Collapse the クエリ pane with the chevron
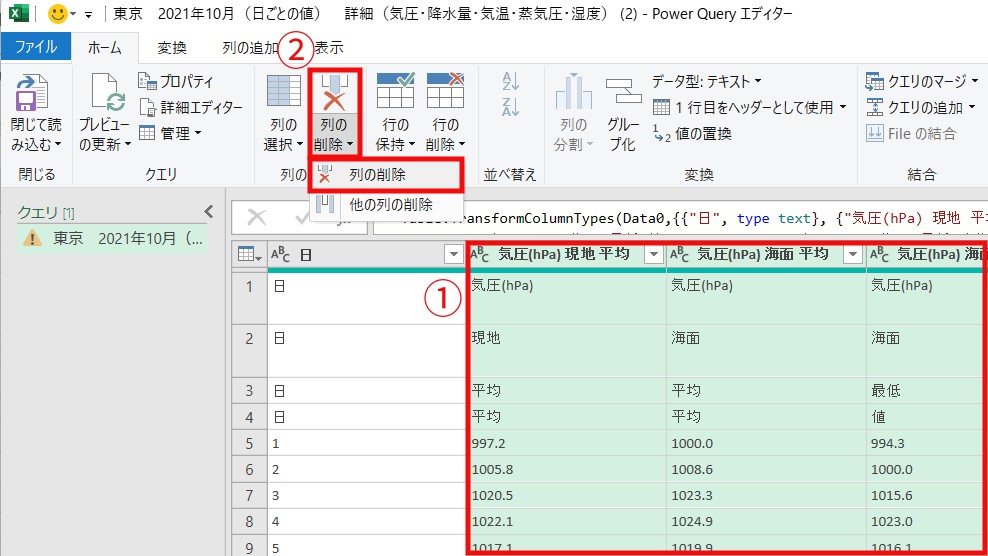Image resolution: width=988 pixels, height=556 pixels. (x=209, y=212)
